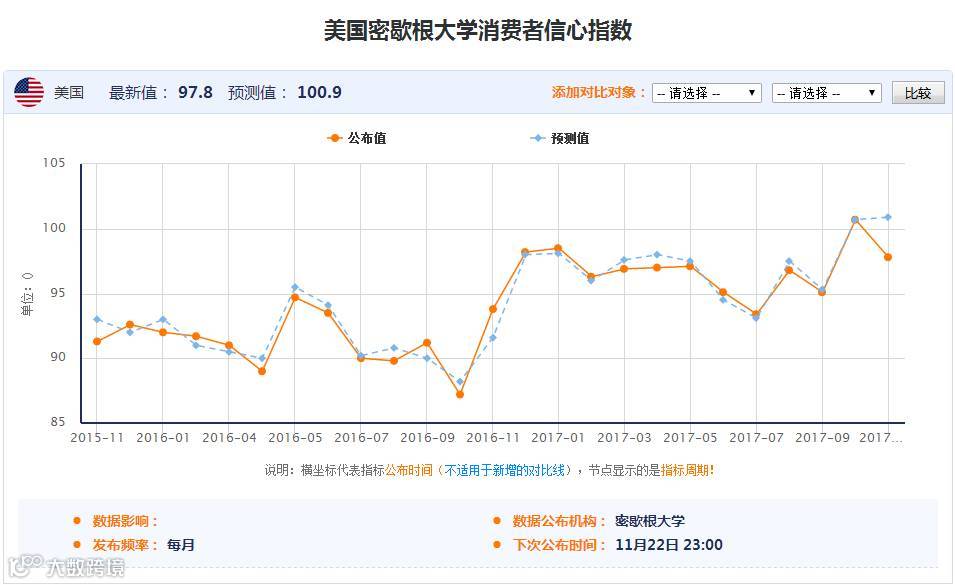Click the 数据影响 label
This screenshot has width=955, height=585.
125,521
